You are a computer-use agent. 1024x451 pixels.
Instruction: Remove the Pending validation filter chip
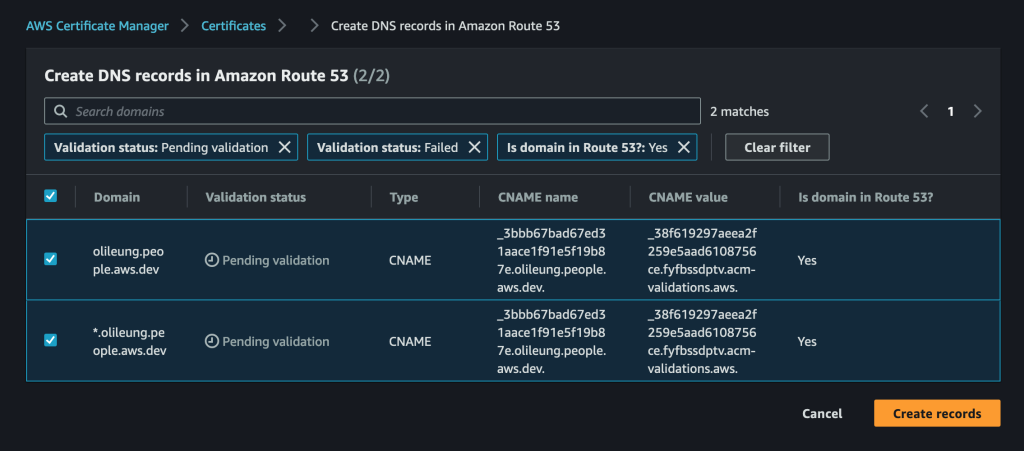pyautogui.click(x=285, y=148)
